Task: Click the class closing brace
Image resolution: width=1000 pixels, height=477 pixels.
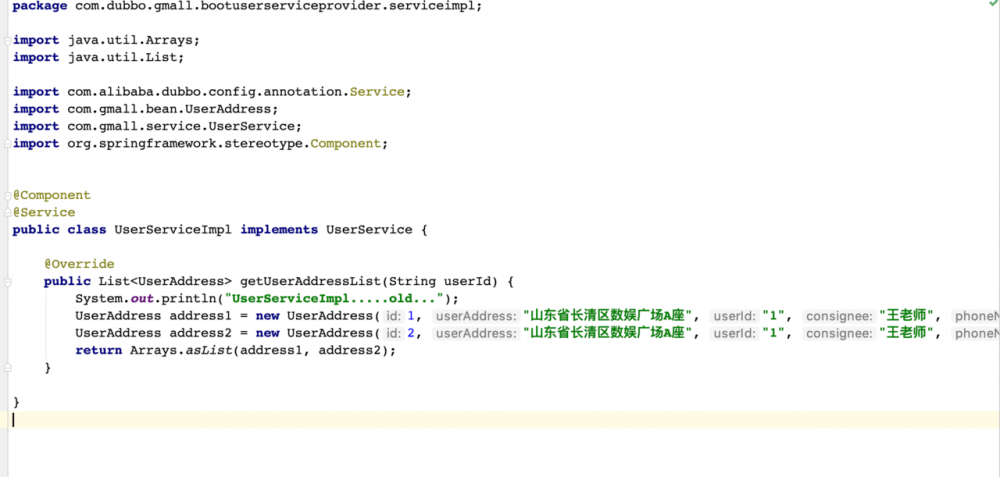Action: click(x=16, y=402)
